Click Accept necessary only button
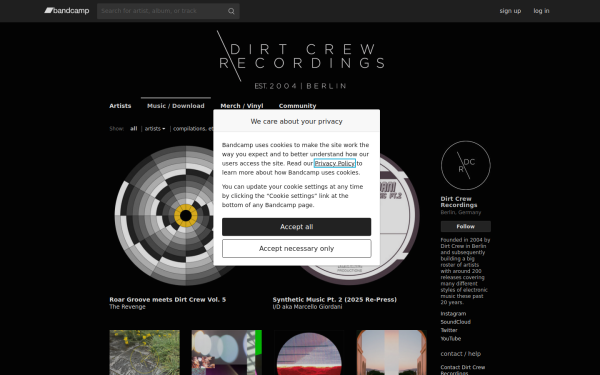This screenshot has height=375, width=600. 297,248
